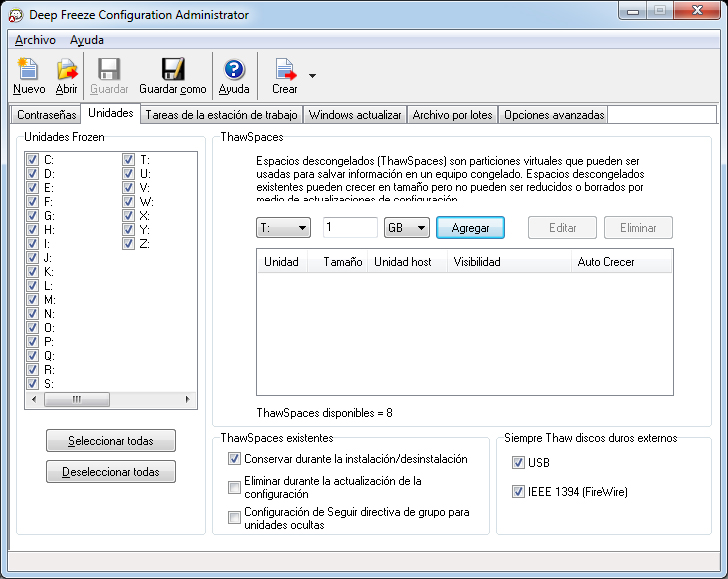Uncheck the C: frozen drive checkbox
Image resolution: width=728 pixels, height=579 pixels.
pyautogui.click(x=32, y=160)
